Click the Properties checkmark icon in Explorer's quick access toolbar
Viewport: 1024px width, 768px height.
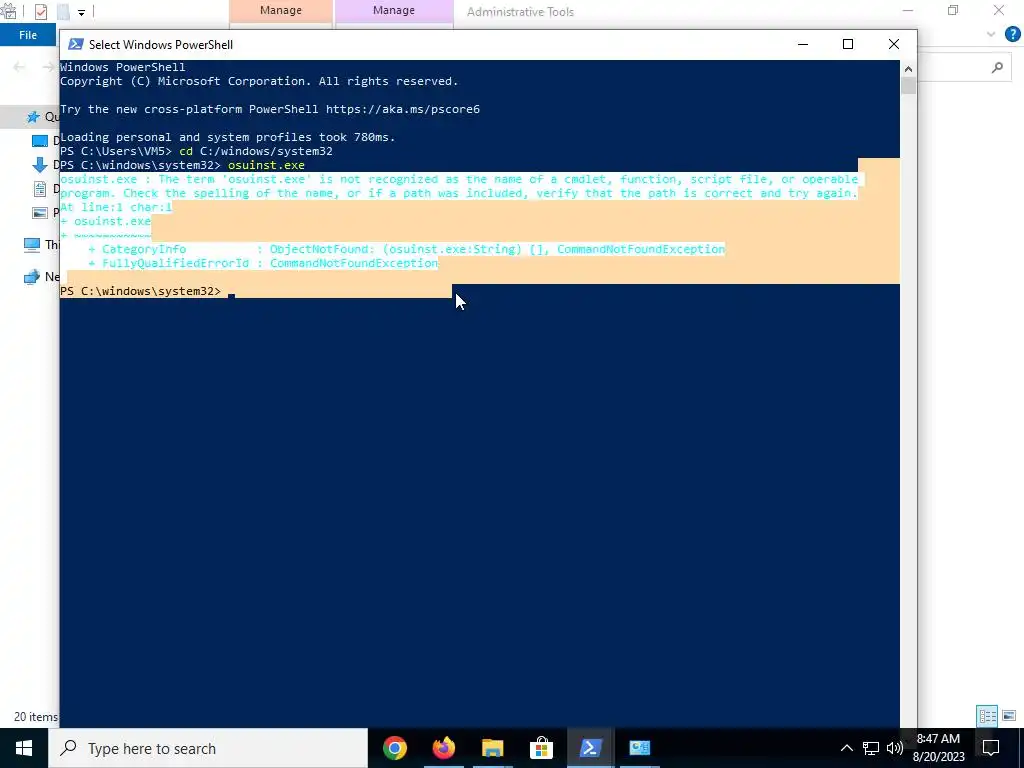click(40, 12)
